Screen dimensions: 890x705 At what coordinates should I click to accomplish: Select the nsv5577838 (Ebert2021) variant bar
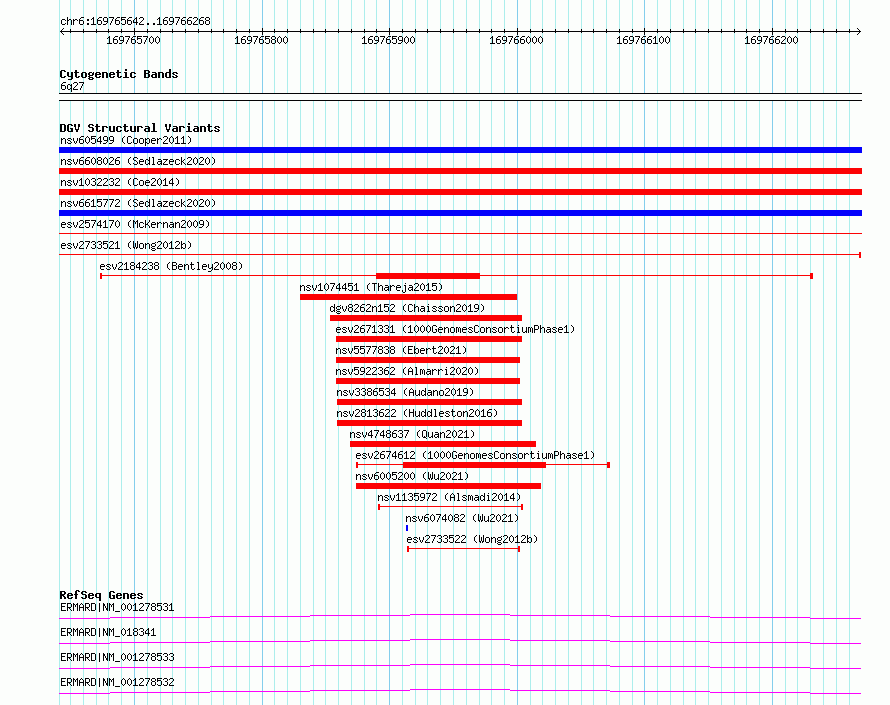point(428,360)
